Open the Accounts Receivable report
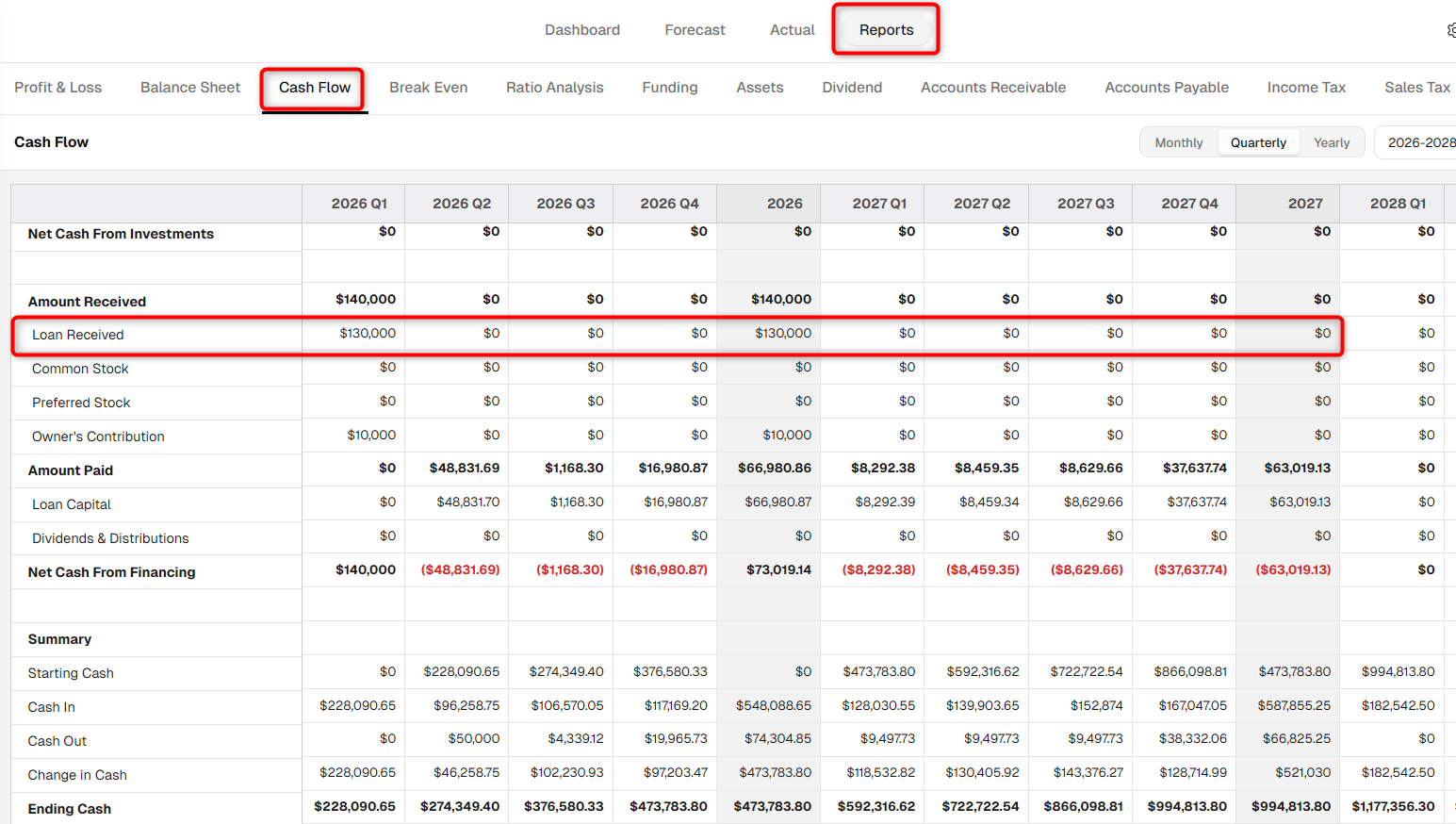The height and width of the screenshot is (824, 1456). pos(993,88)
